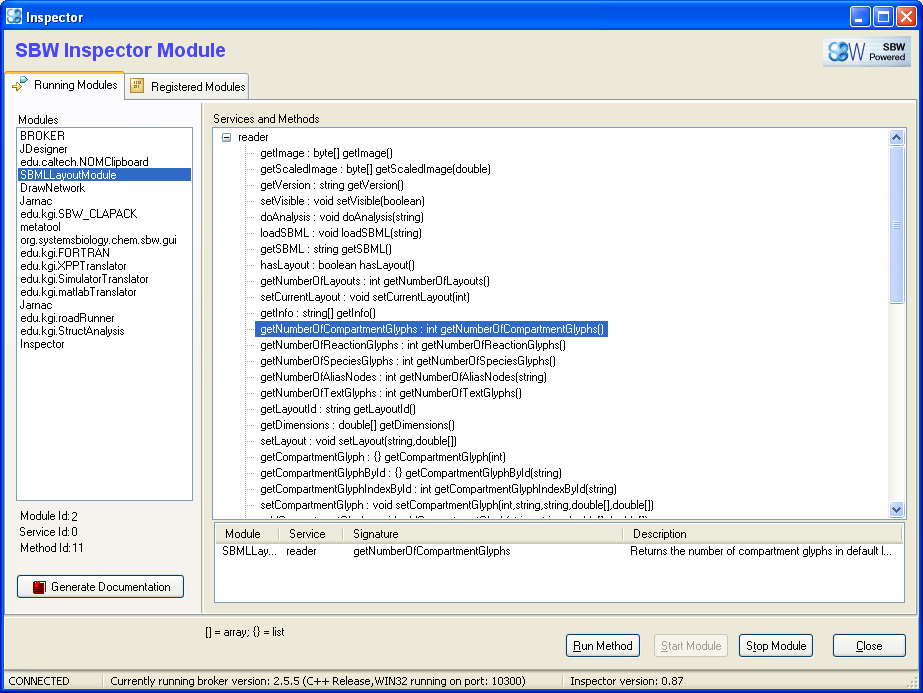Viewport: 923px width, 693px height.
Task: Select edu.kgi.StructAnalysis module
Action: click(x=72, y=331)
